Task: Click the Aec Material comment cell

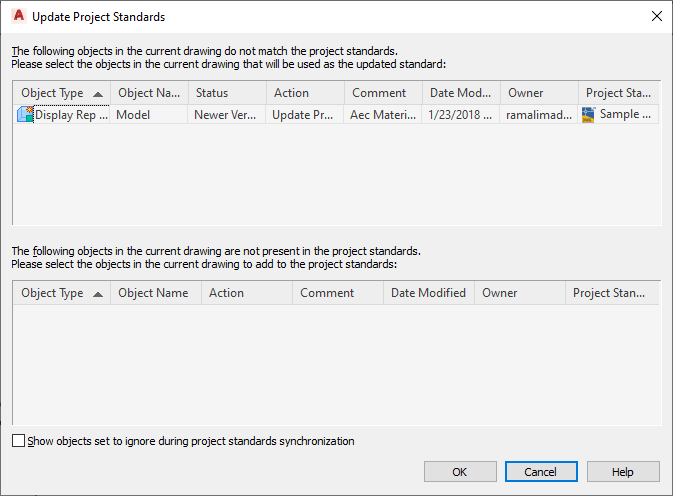Action: pos(381,115)
